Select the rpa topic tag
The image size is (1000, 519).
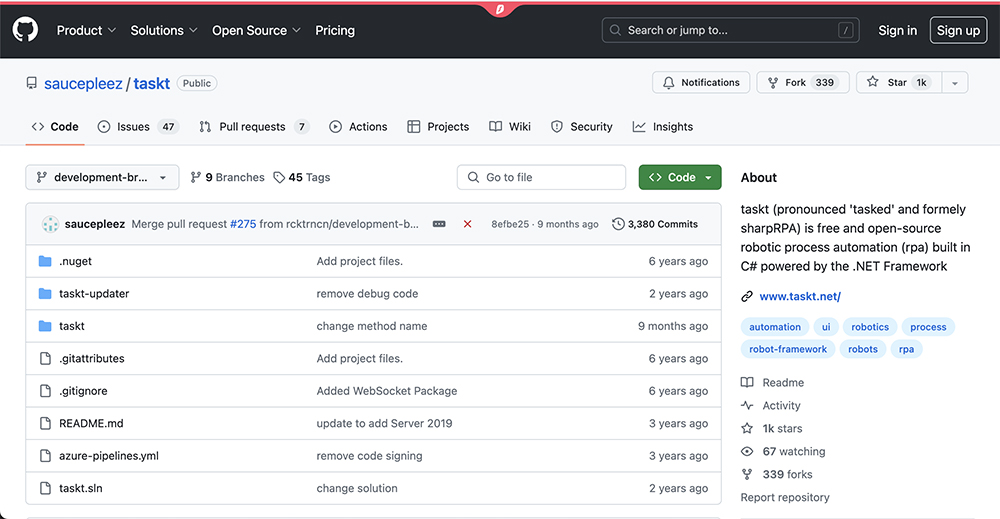[x=906, y=349]
